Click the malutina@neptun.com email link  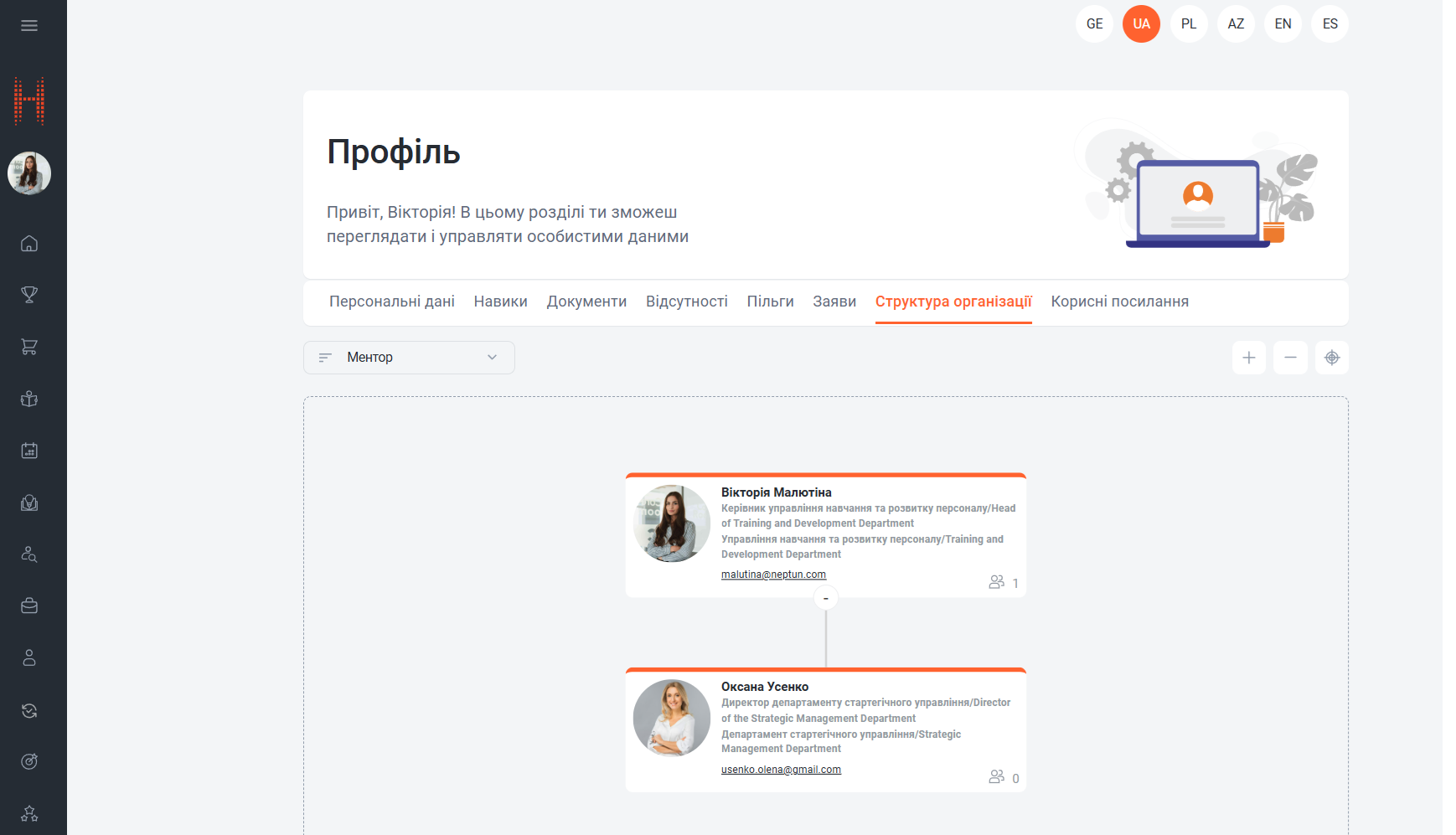point(772,575)
